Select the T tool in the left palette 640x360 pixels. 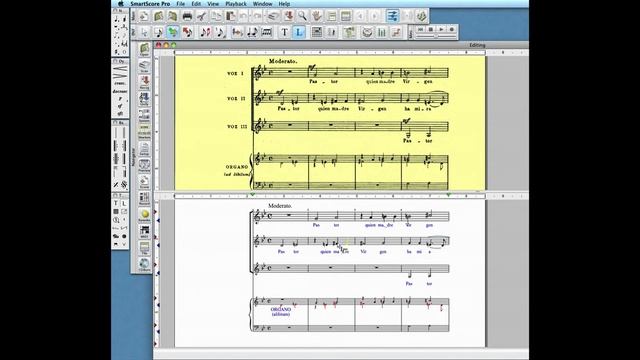116,203
